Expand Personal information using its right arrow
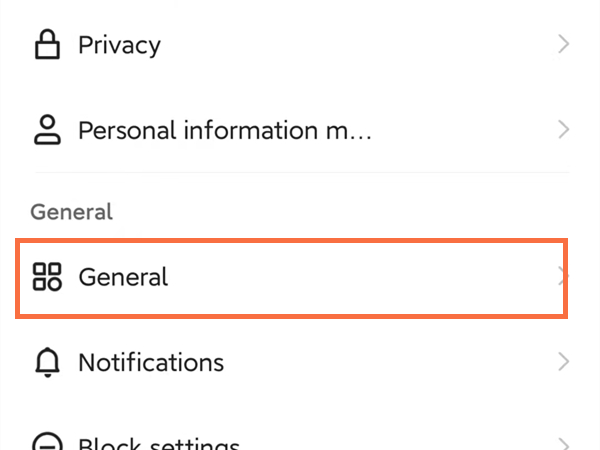This screenshot has height=450, width=600. coord(564,130)
